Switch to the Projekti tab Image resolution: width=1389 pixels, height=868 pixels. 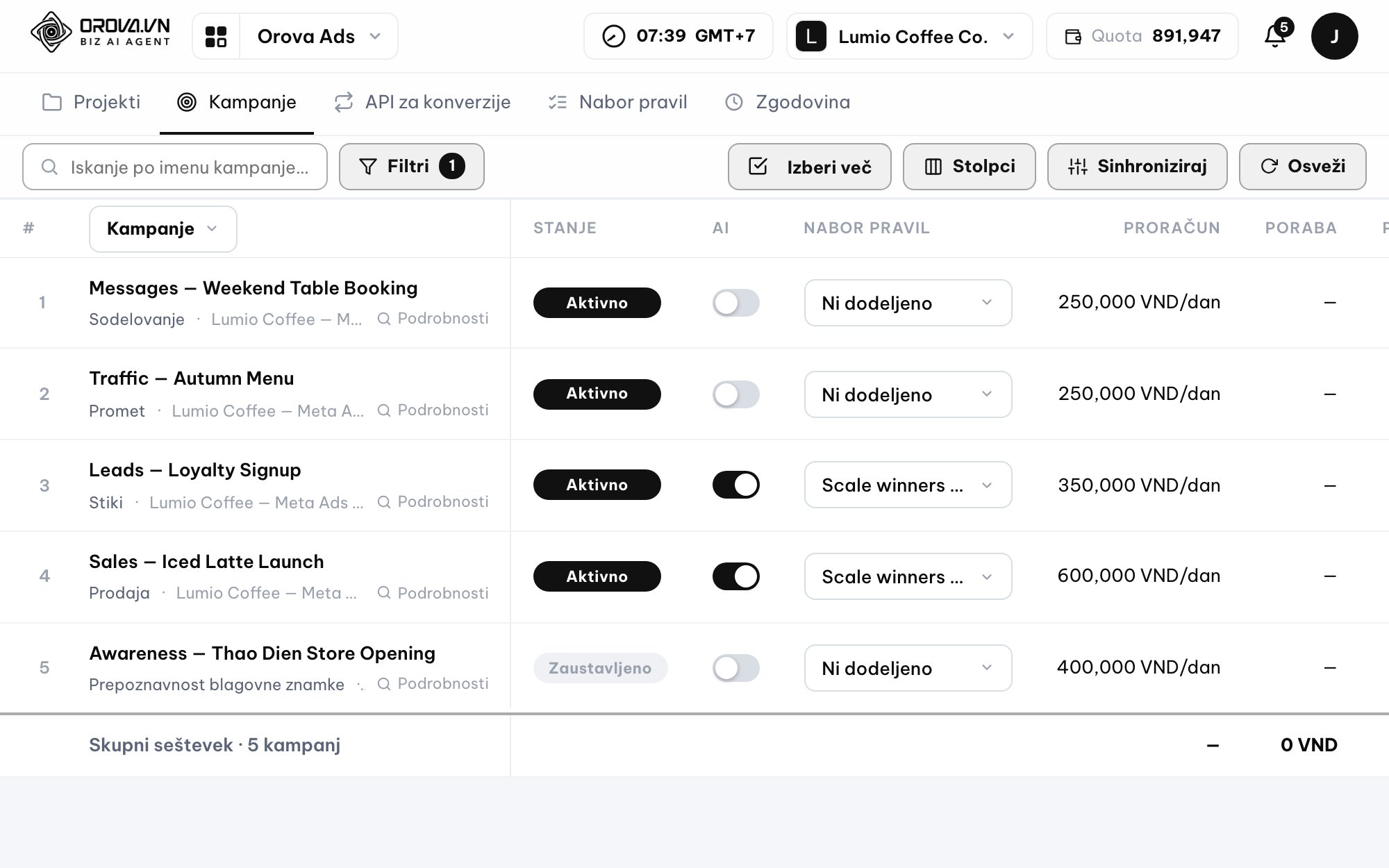click(x=92, y=103)
